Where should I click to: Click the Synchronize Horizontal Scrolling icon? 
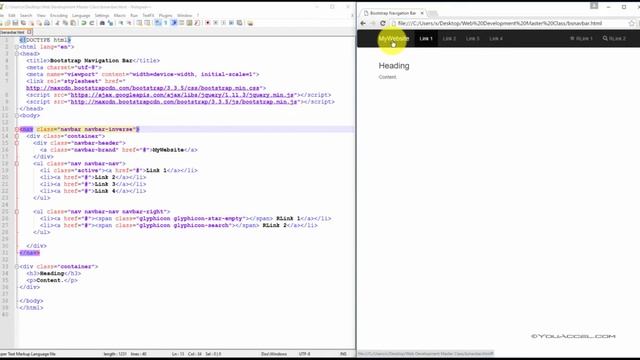click(x=147, y=23)
